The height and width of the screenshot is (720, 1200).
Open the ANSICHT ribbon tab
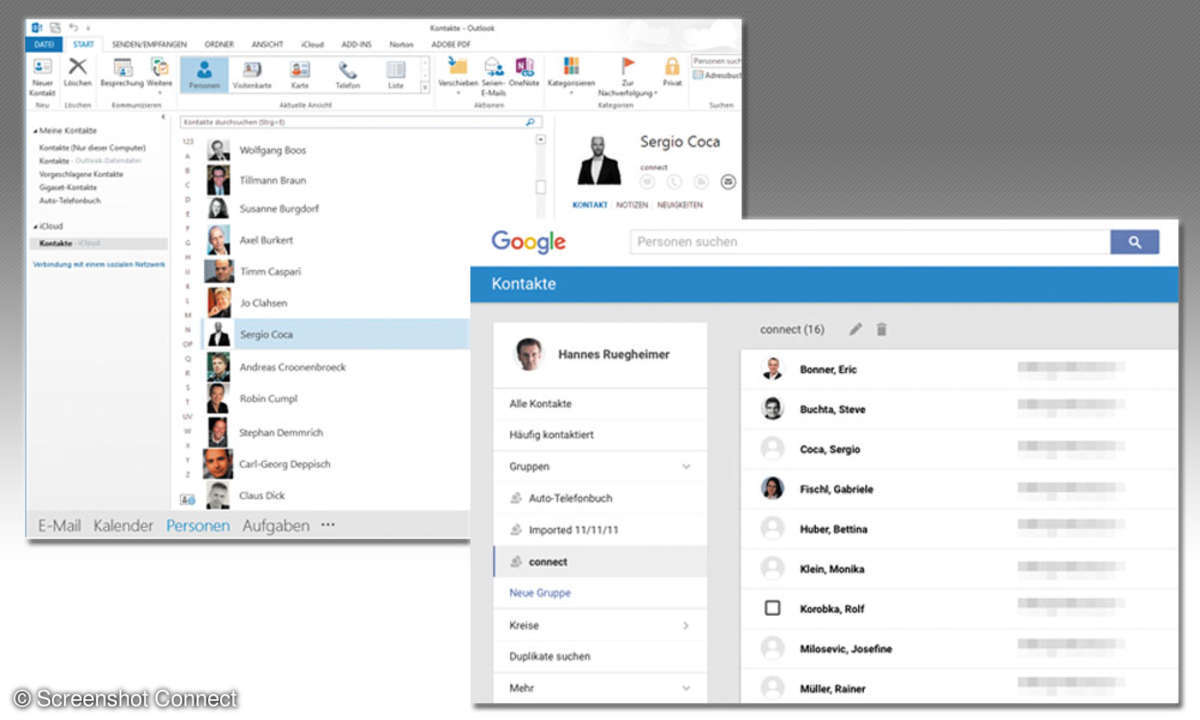pyautogui.click(x=267, y=44)
